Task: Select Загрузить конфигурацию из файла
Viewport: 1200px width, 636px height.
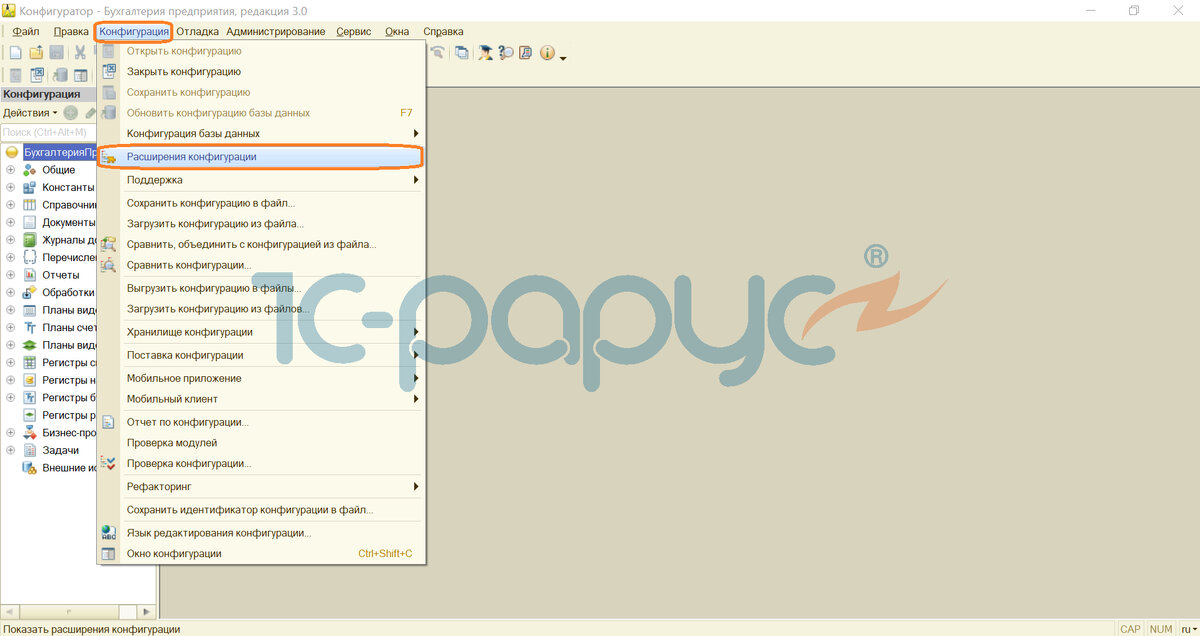Action: coord(261,223)
